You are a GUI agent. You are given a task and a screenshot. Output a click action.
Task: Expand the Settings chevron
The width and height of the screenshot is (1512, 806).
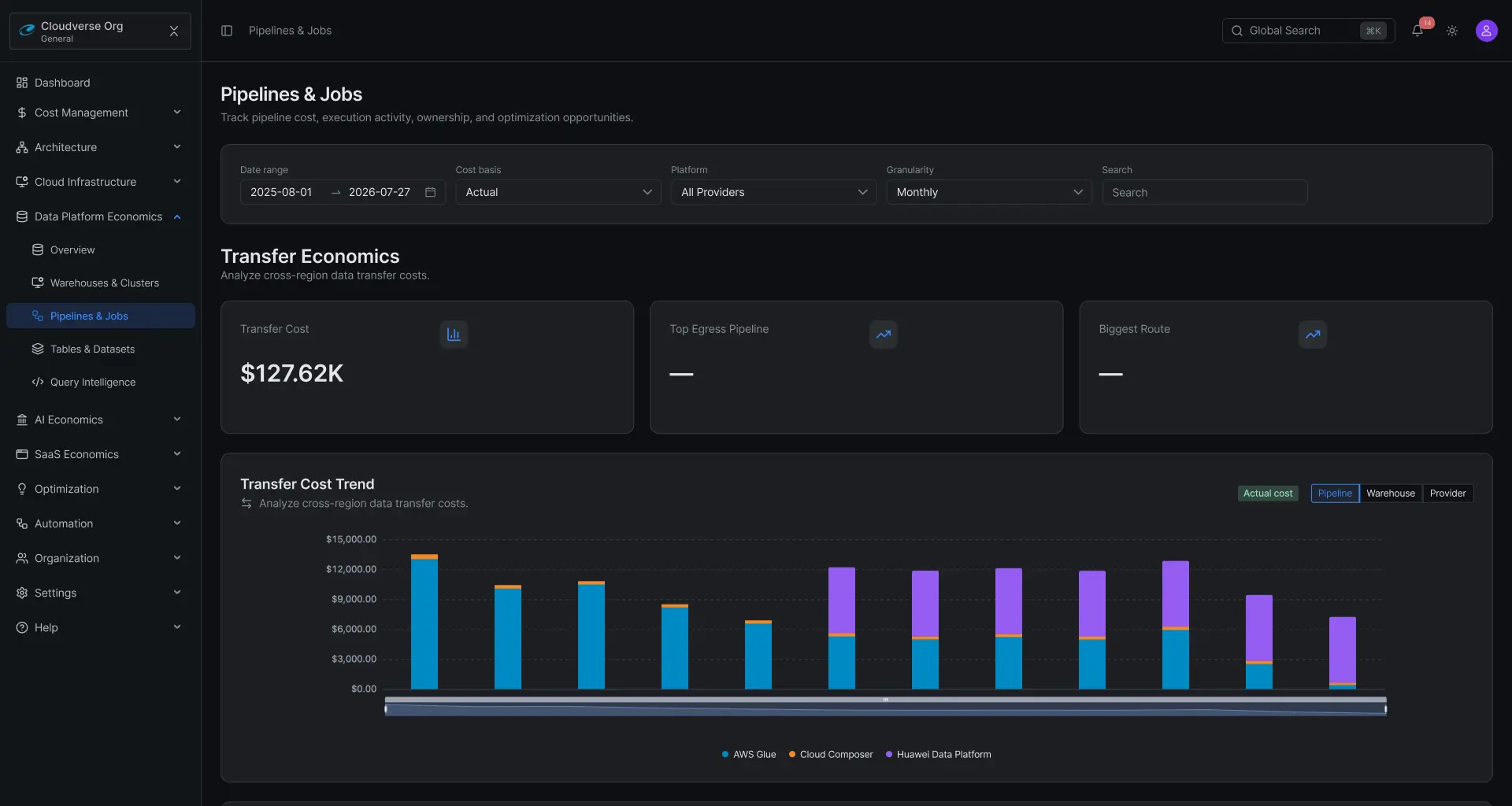pos(177,593)
